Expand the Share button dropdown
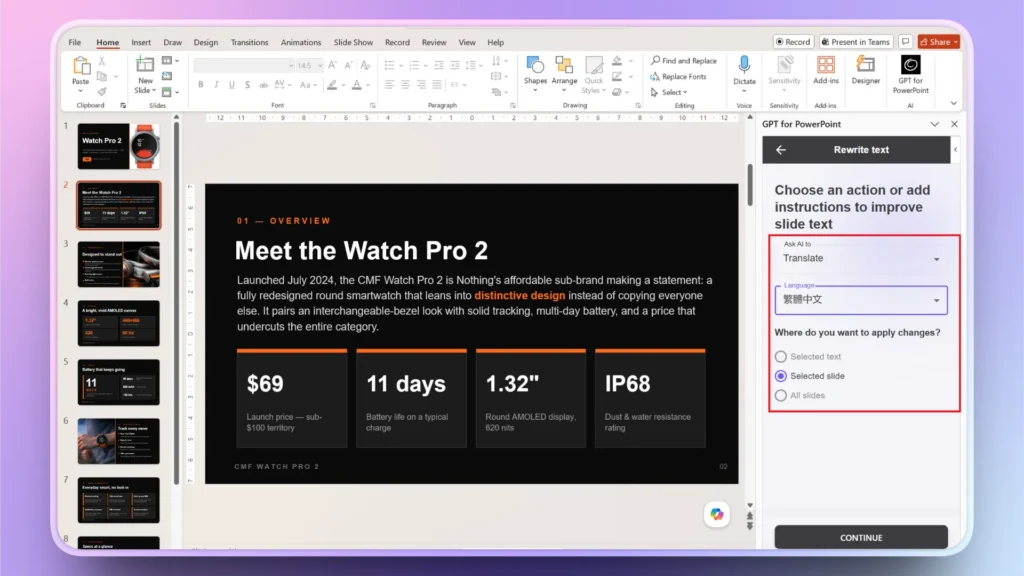The image size is (1024, 576). click(x=955, y=42)
